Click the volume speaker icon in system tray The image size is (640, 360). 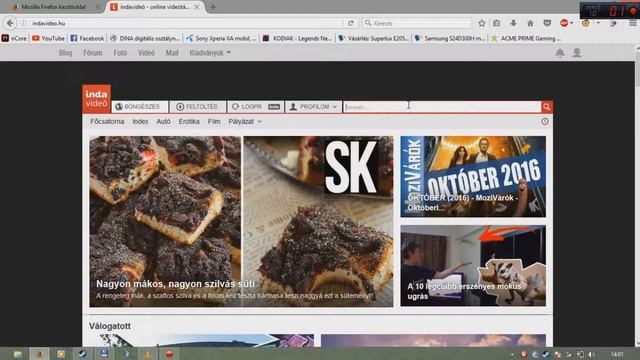(x=591, y=354)
